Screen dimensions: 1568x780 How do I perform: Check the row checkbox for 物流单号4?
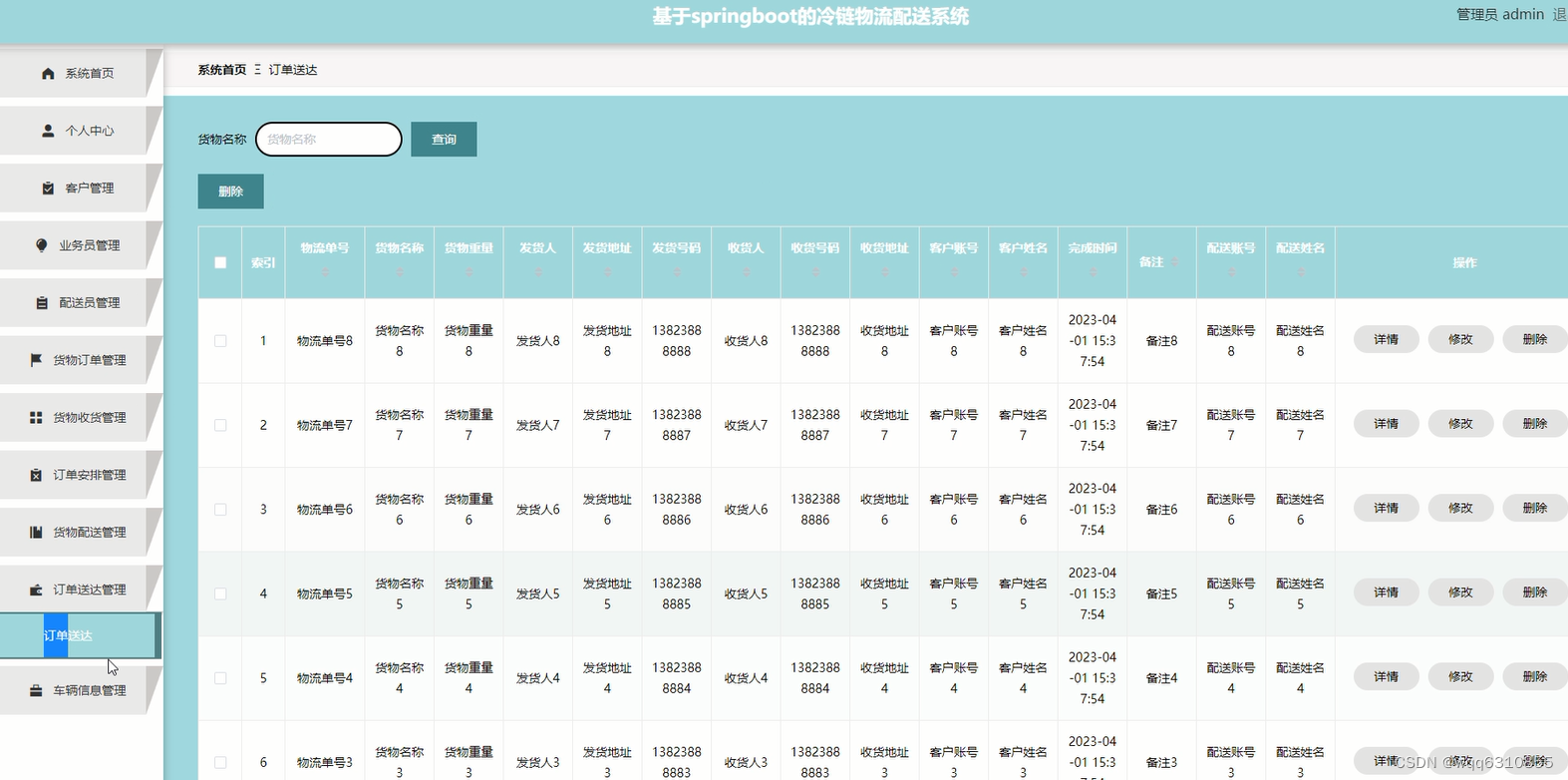[x=220, y=678]
